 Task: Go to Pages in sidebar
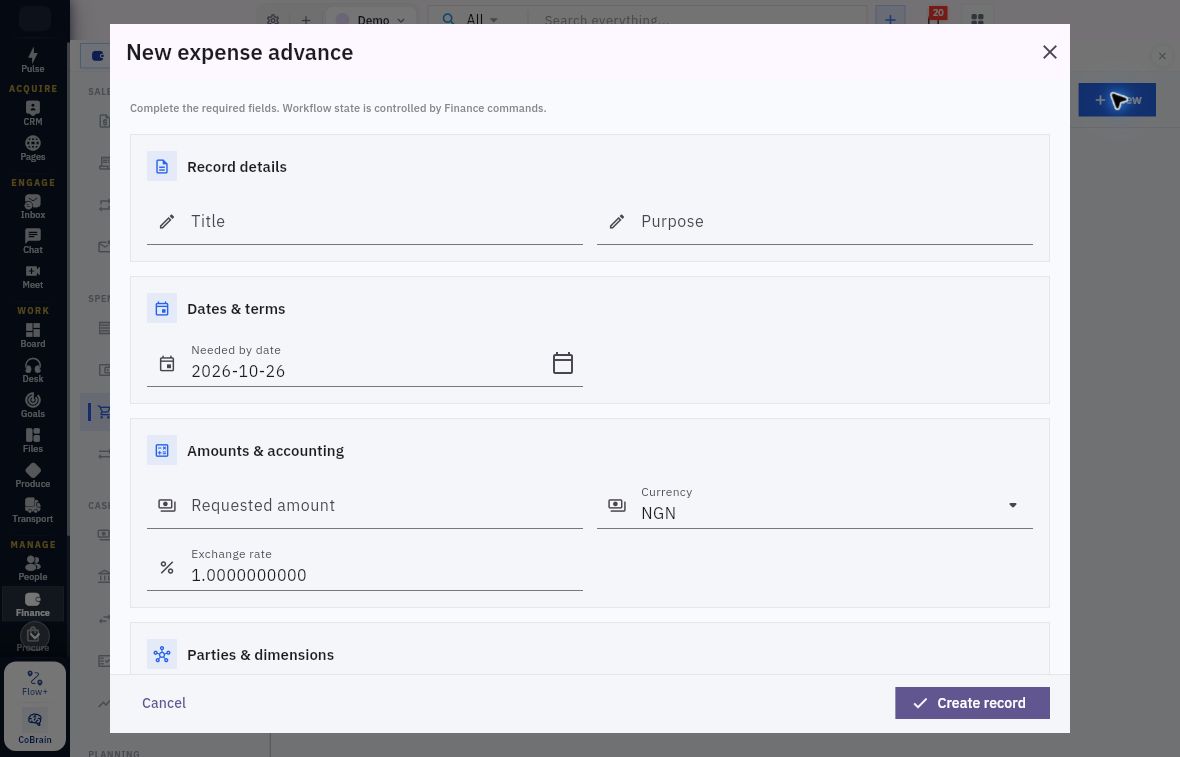32,148
